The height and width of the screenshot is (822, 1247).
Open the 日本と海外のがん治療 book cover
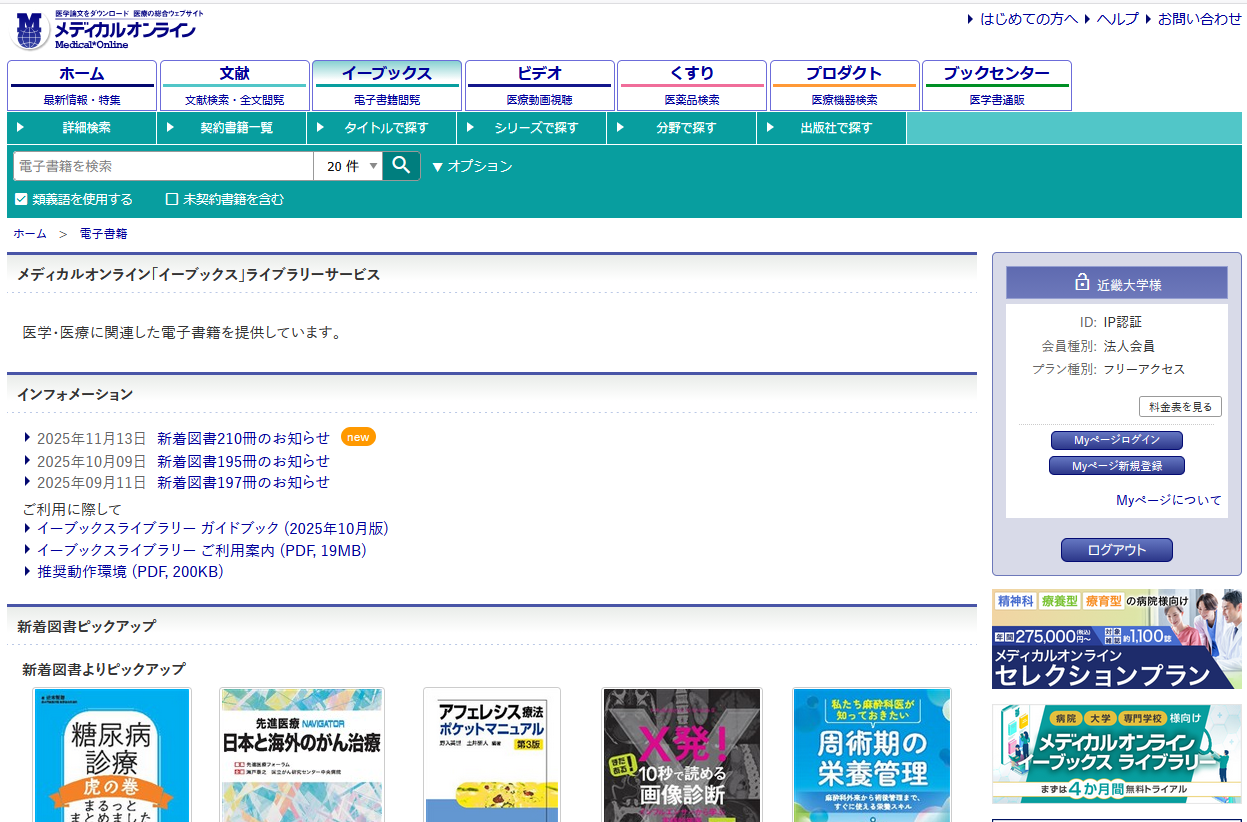coord(302,755)
